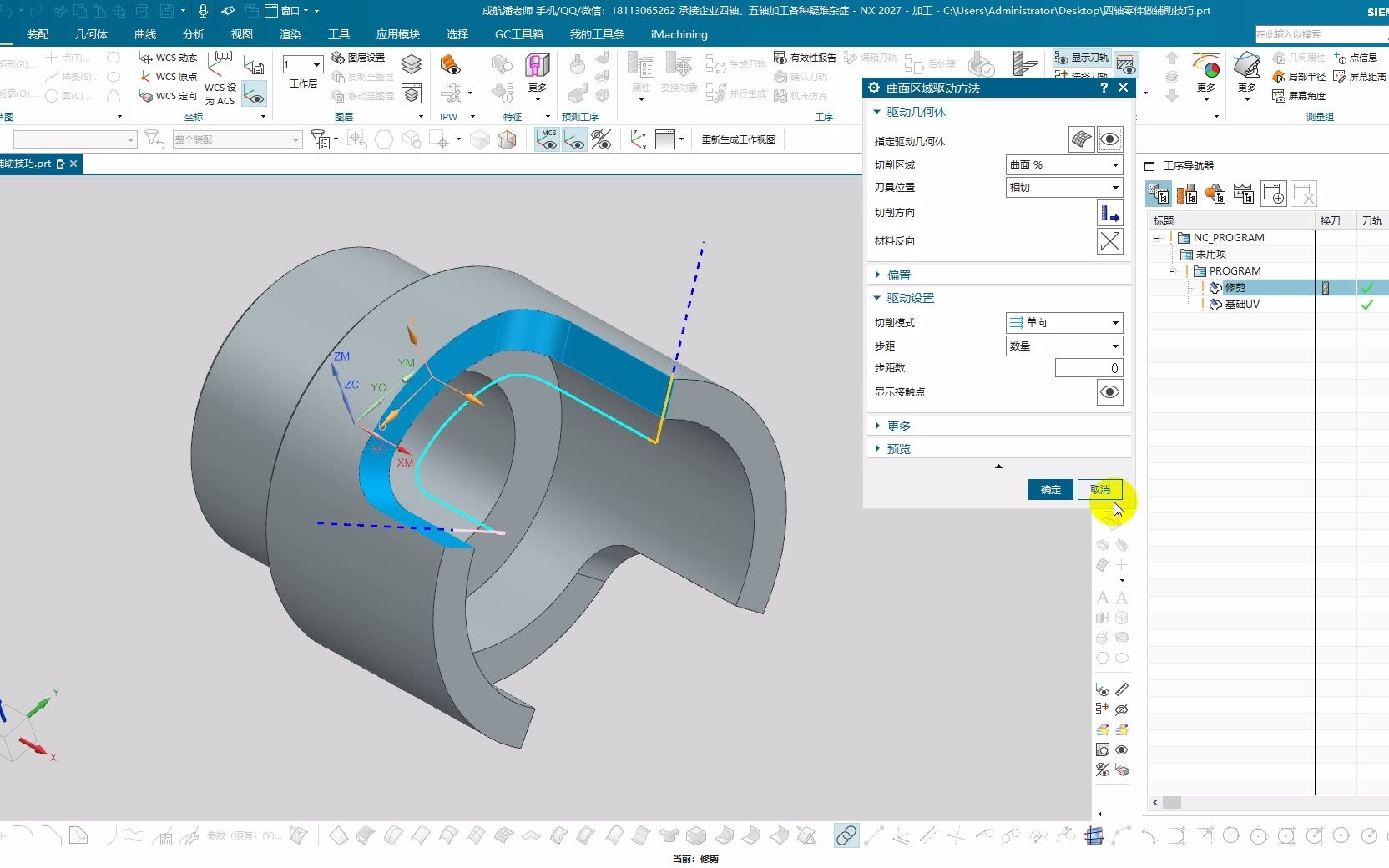The image size is (1389, 868).
Task: Click WCS 原点 tool
Action: click(168, 77)
